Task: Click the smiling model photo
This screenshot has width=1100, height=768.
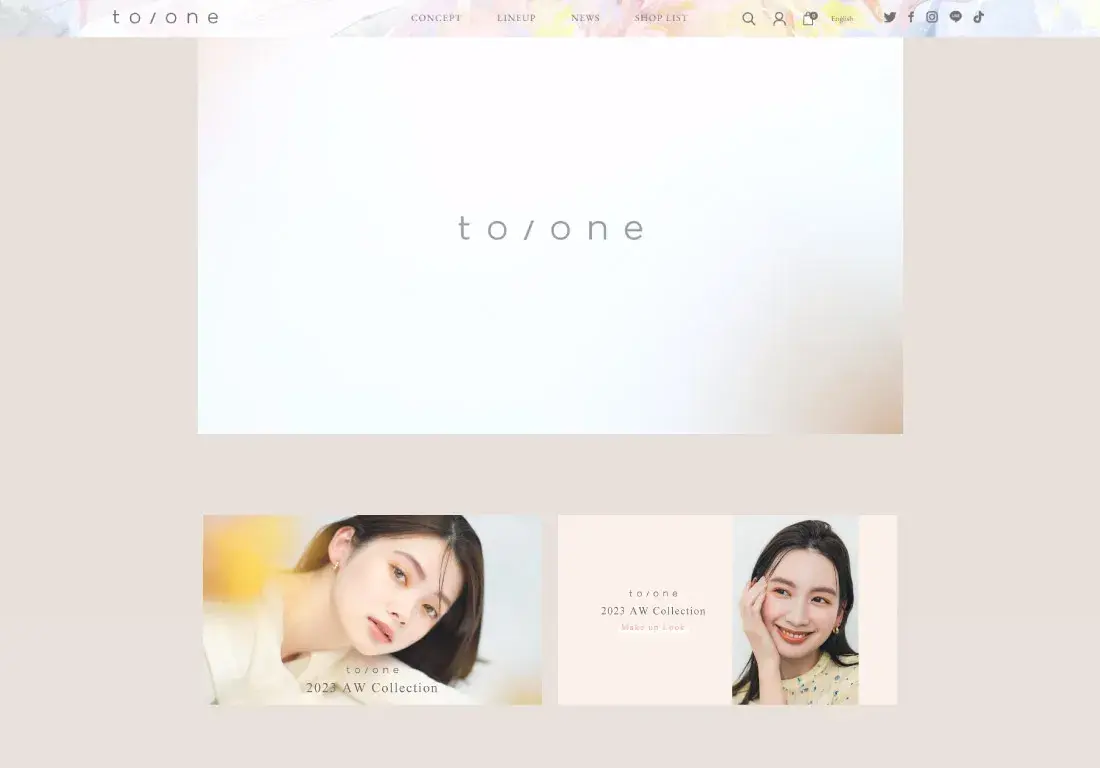Action: coord(795,610)
